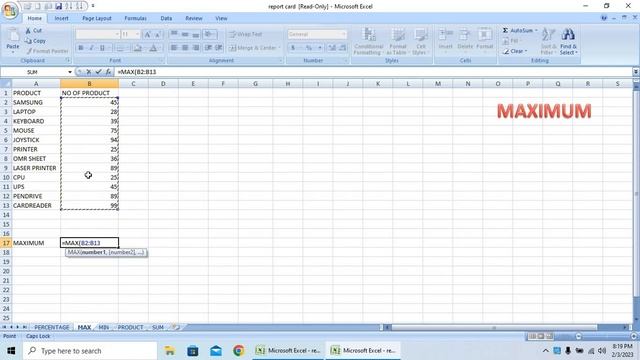Screen dimensions: 640x360
Task: Click cell A6 JOYSTICK
Action: (x=36, y=140)
